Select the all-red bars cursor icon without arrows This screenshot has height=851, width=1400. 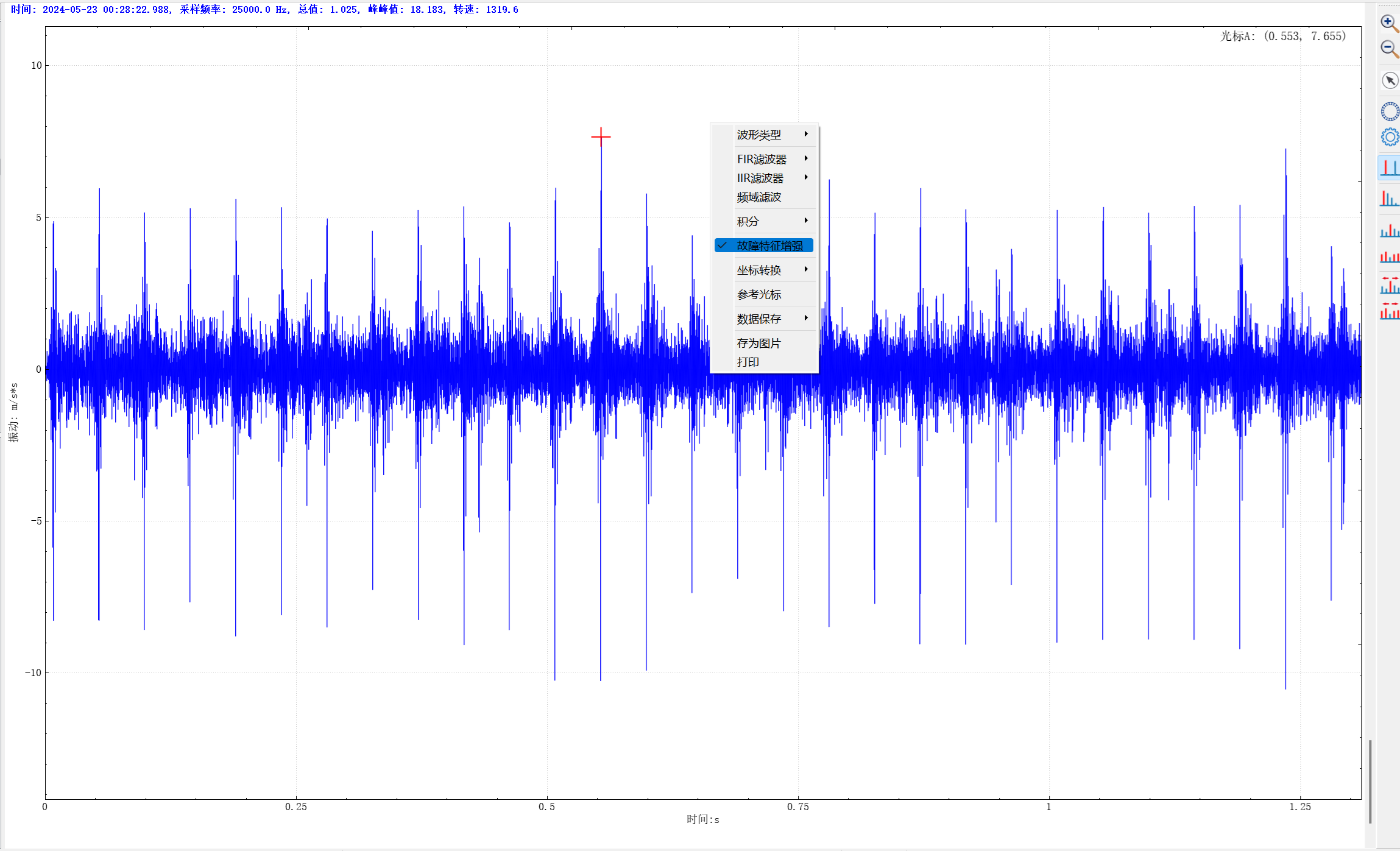point(1389,257)
